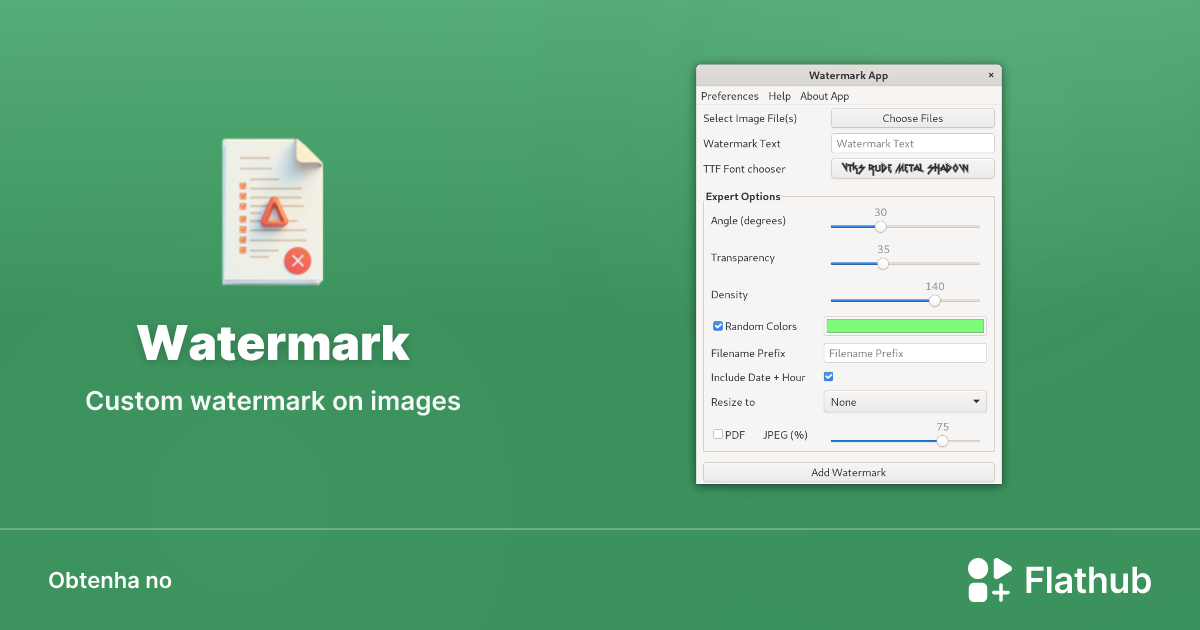Select About App in the menu bar

pyautogui.click(x=824, y=96)
